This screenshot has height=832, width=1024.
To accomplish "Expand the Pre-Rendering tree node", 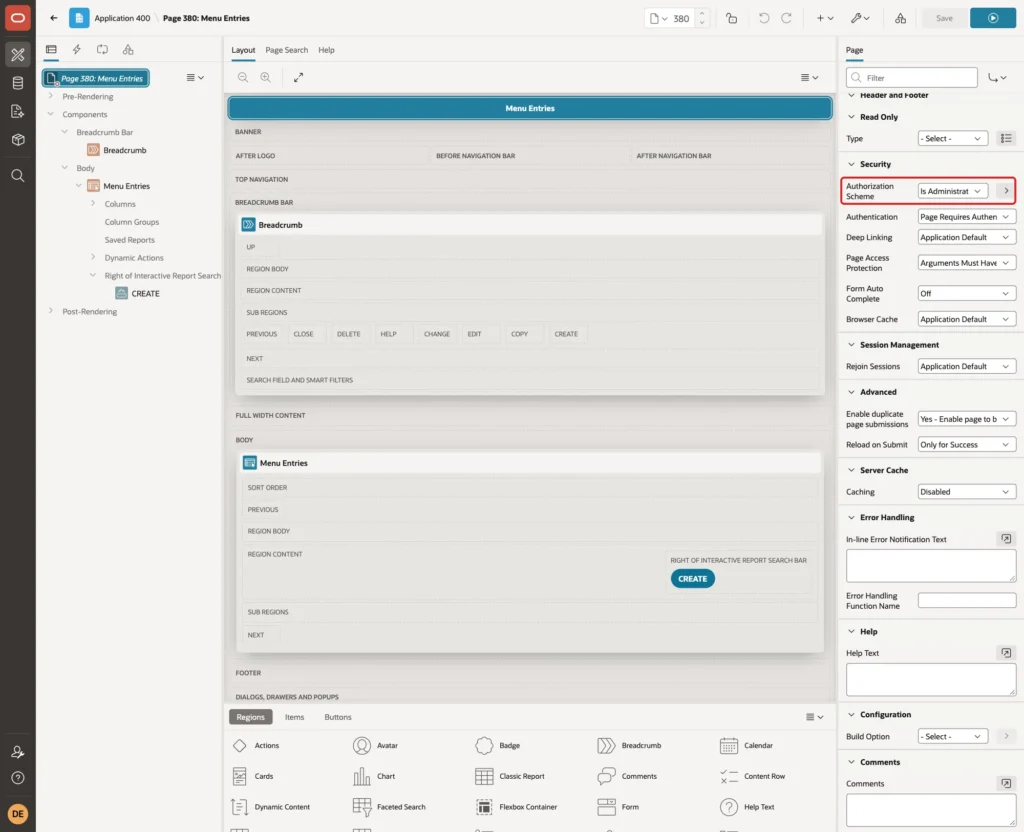I will click(x=50, y=96).
